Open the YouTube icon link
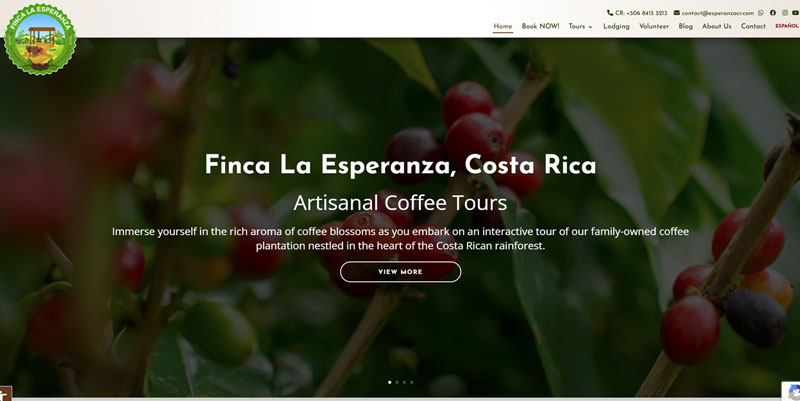Image resolution: width=800 pixels, height=401 pixels. pos(796,13)
